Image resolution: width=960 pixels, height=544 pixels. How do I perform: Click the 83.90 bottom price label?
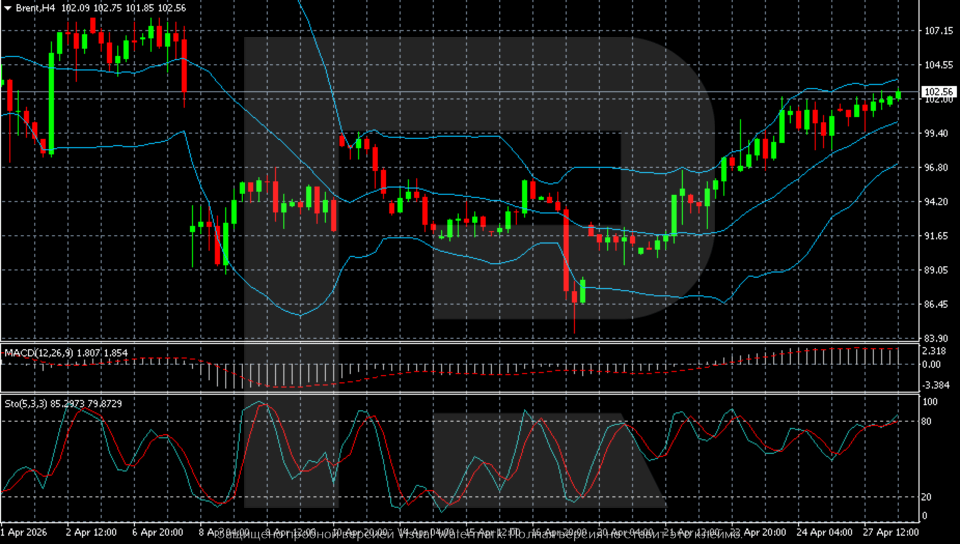(x=937, y=337)
